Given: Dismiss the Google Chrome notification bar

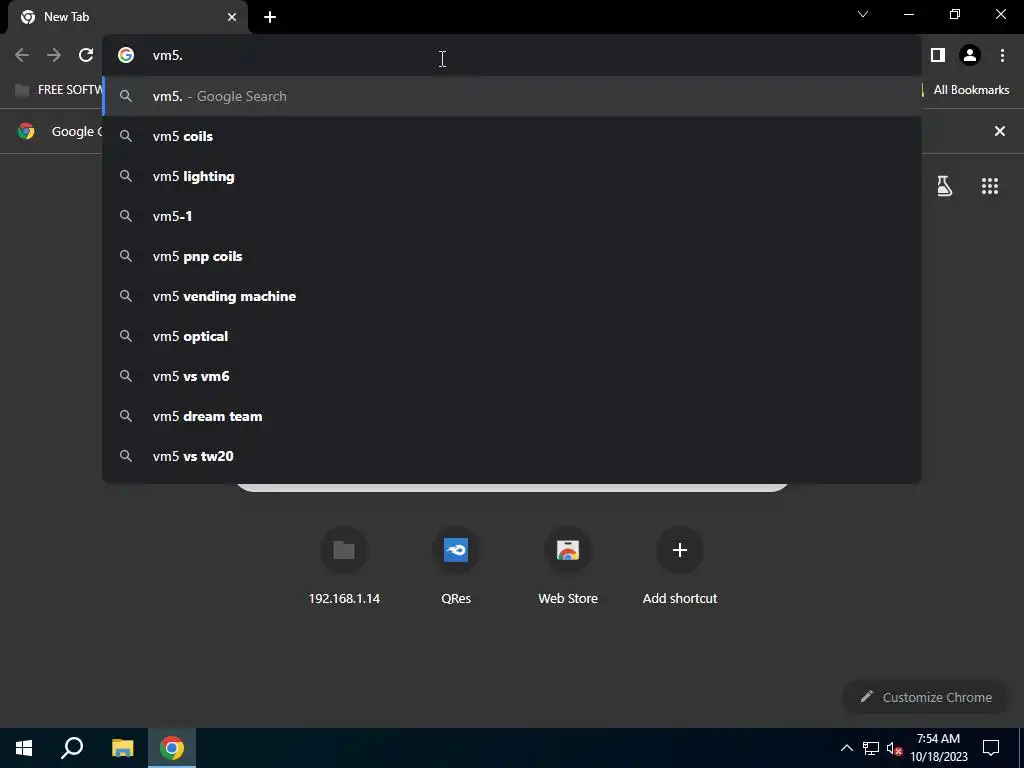Looking at the screenshot, I should 999,131.
